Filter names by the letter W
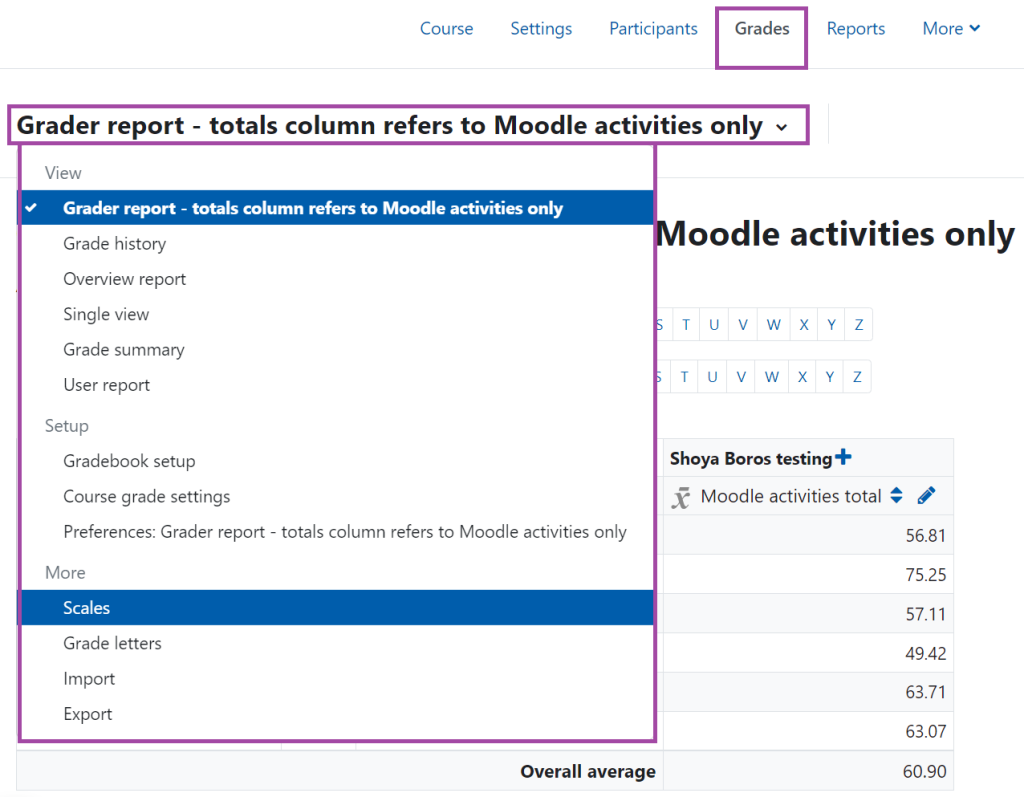 coord(773,324)
